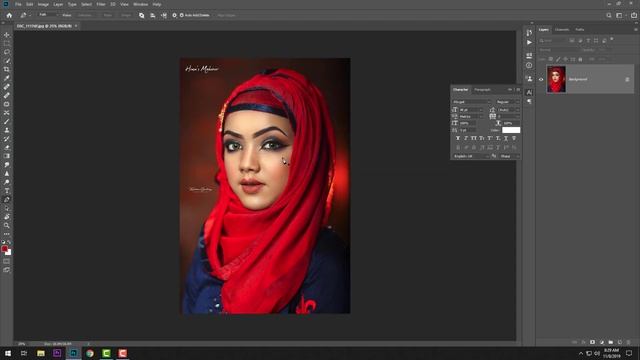Click the Shape button in options bar
This screenshot has width=640, height=360.
126,15
